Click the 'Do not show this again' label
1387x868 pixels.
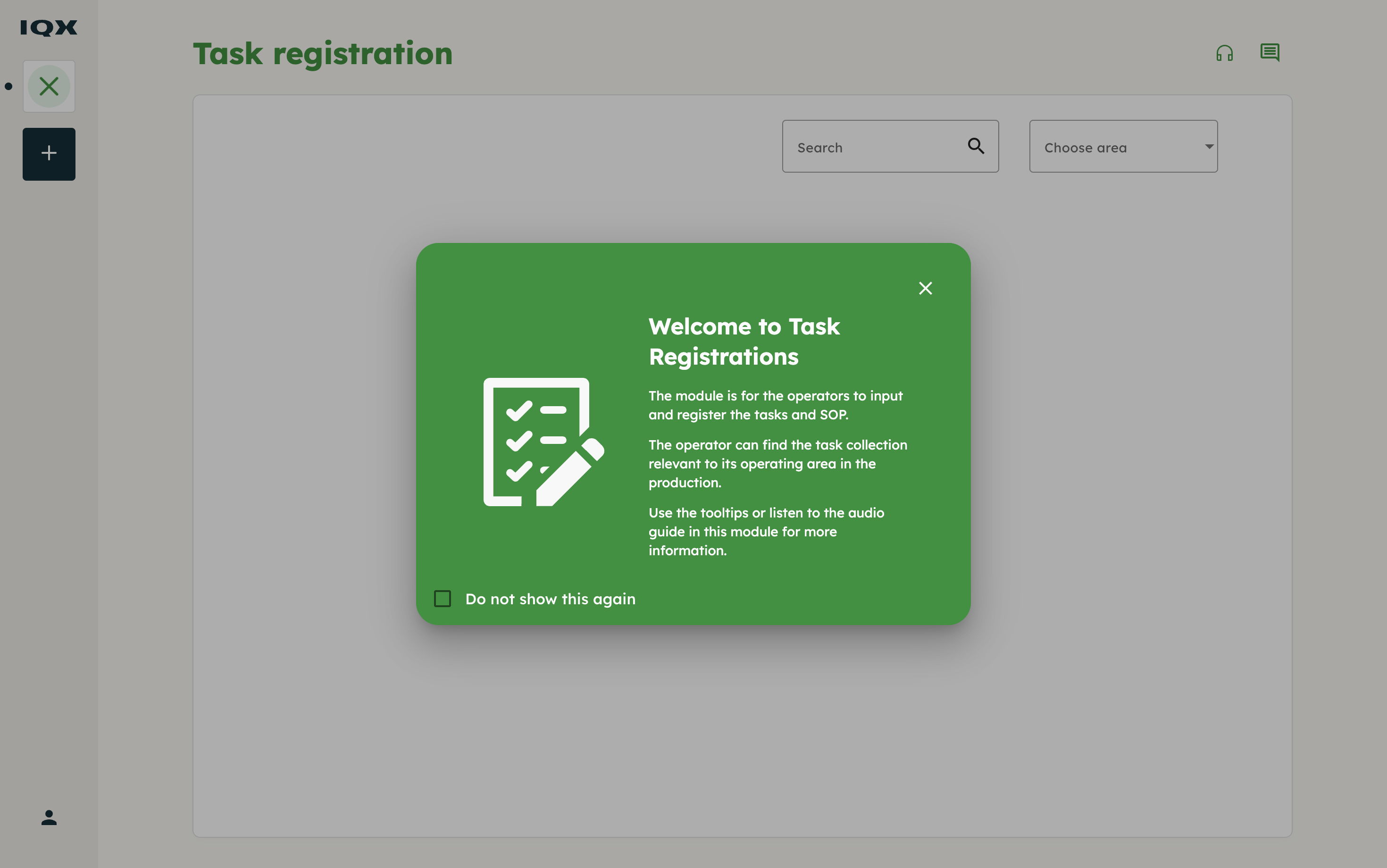pyautogui.click(x=550, y=599)
